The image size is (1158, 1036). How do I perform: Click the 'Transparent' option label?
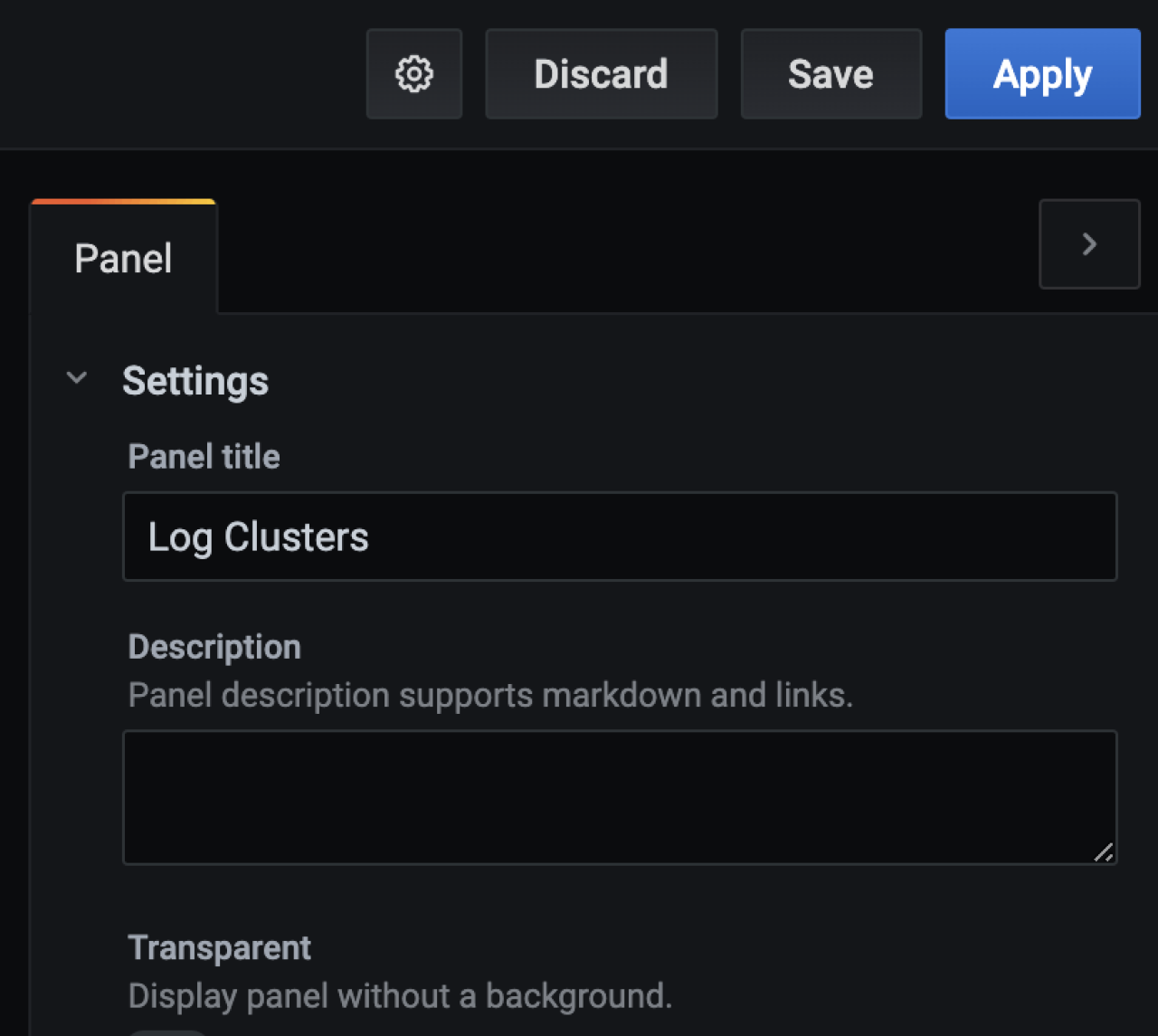(x=219, y=947)
